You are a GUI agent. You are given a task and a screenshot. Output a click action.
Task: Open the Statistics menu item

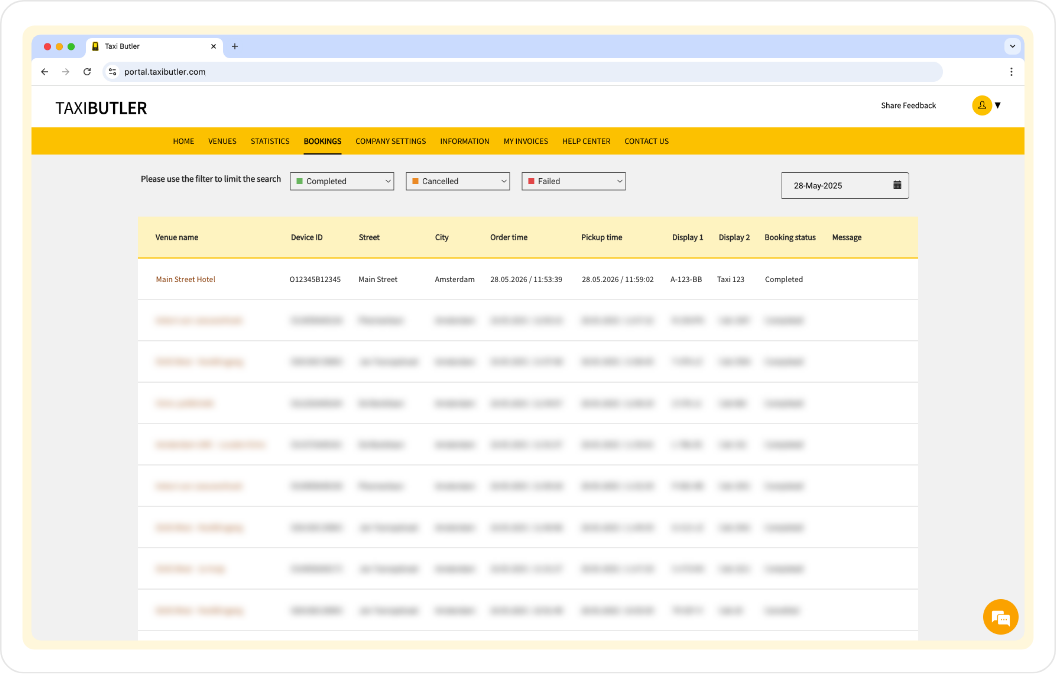click(270, 141)
